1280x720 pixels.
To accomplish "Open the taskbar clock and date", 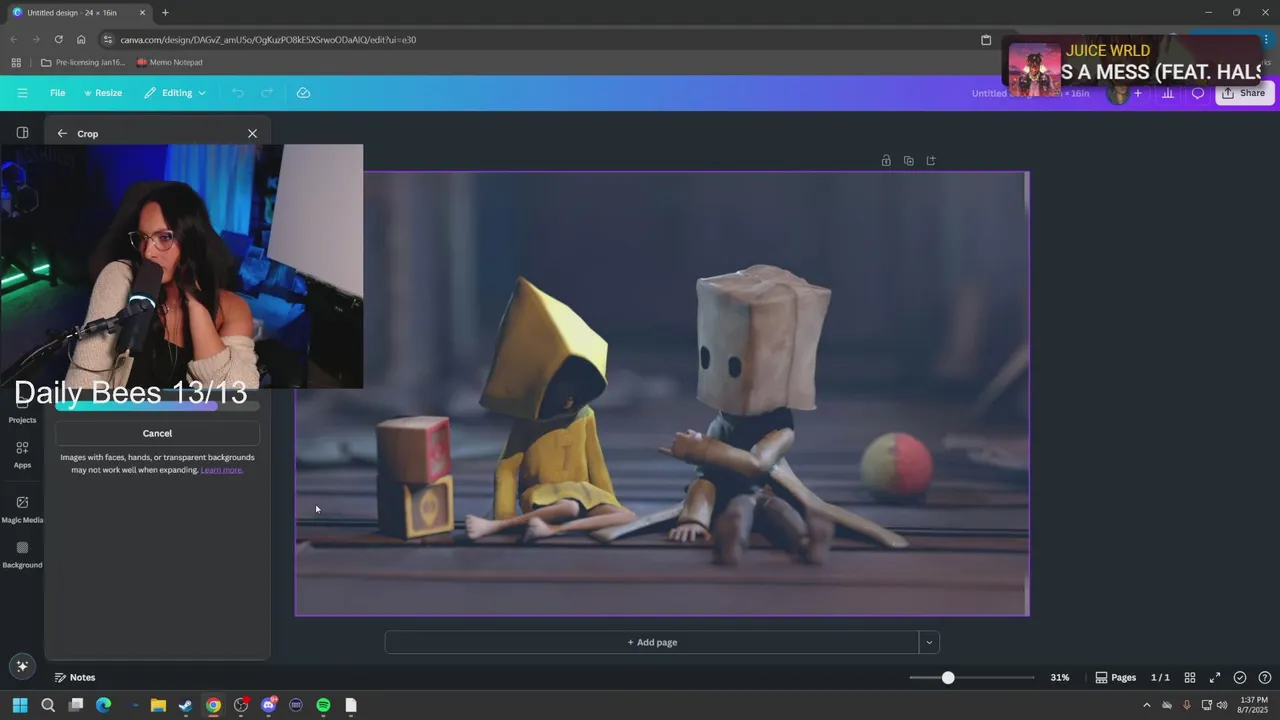I will [1253, 705].
